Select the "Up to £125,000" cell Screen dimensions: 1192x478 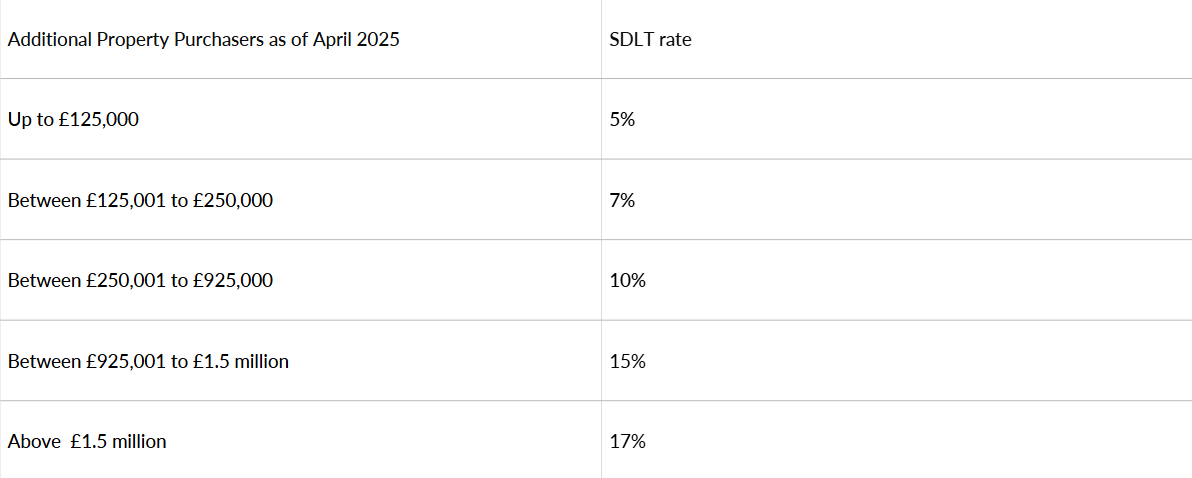(x=73, y=120)
